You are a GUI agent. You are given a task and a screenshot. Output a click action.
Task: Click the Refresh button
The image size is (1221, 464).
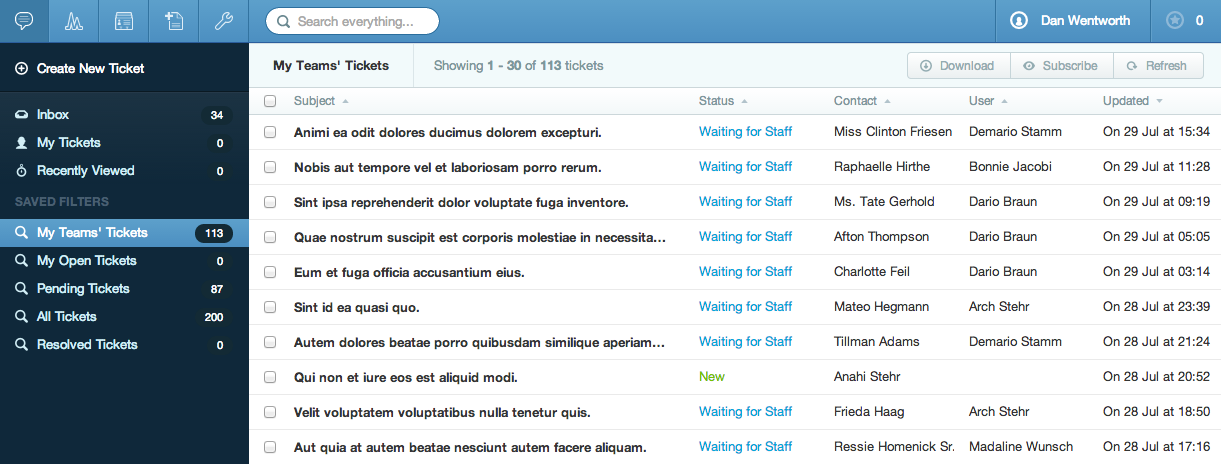pos(1158,66)
